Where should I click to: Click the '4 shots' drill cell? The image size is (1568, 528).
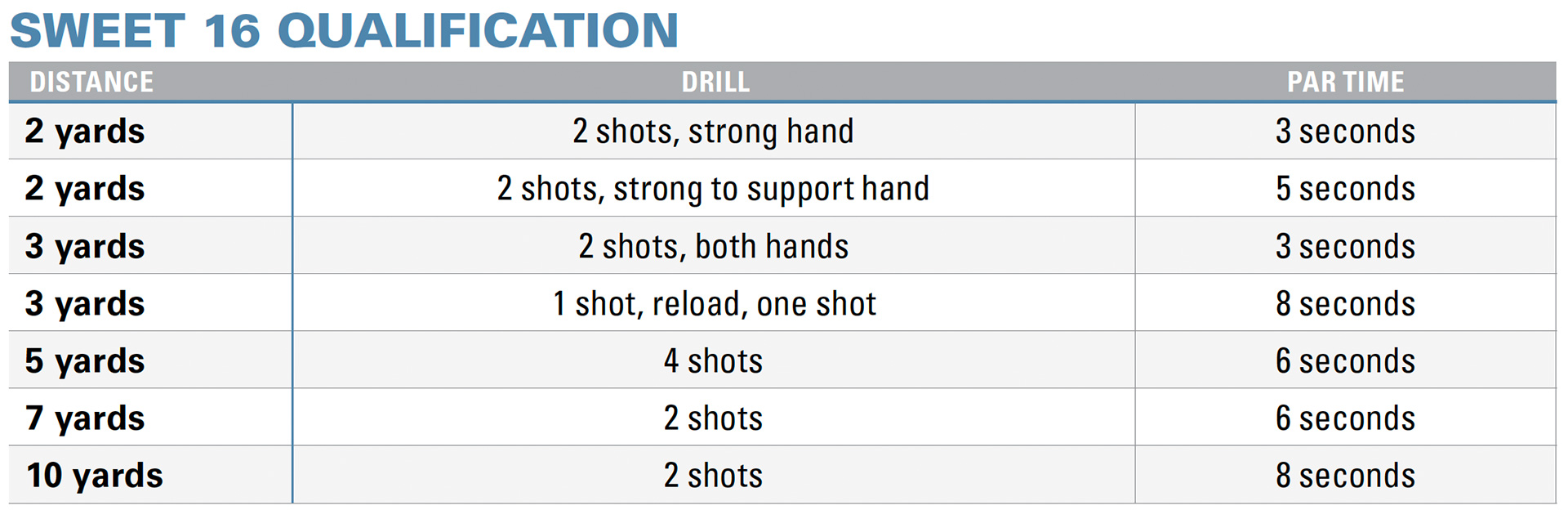[714, 360]
